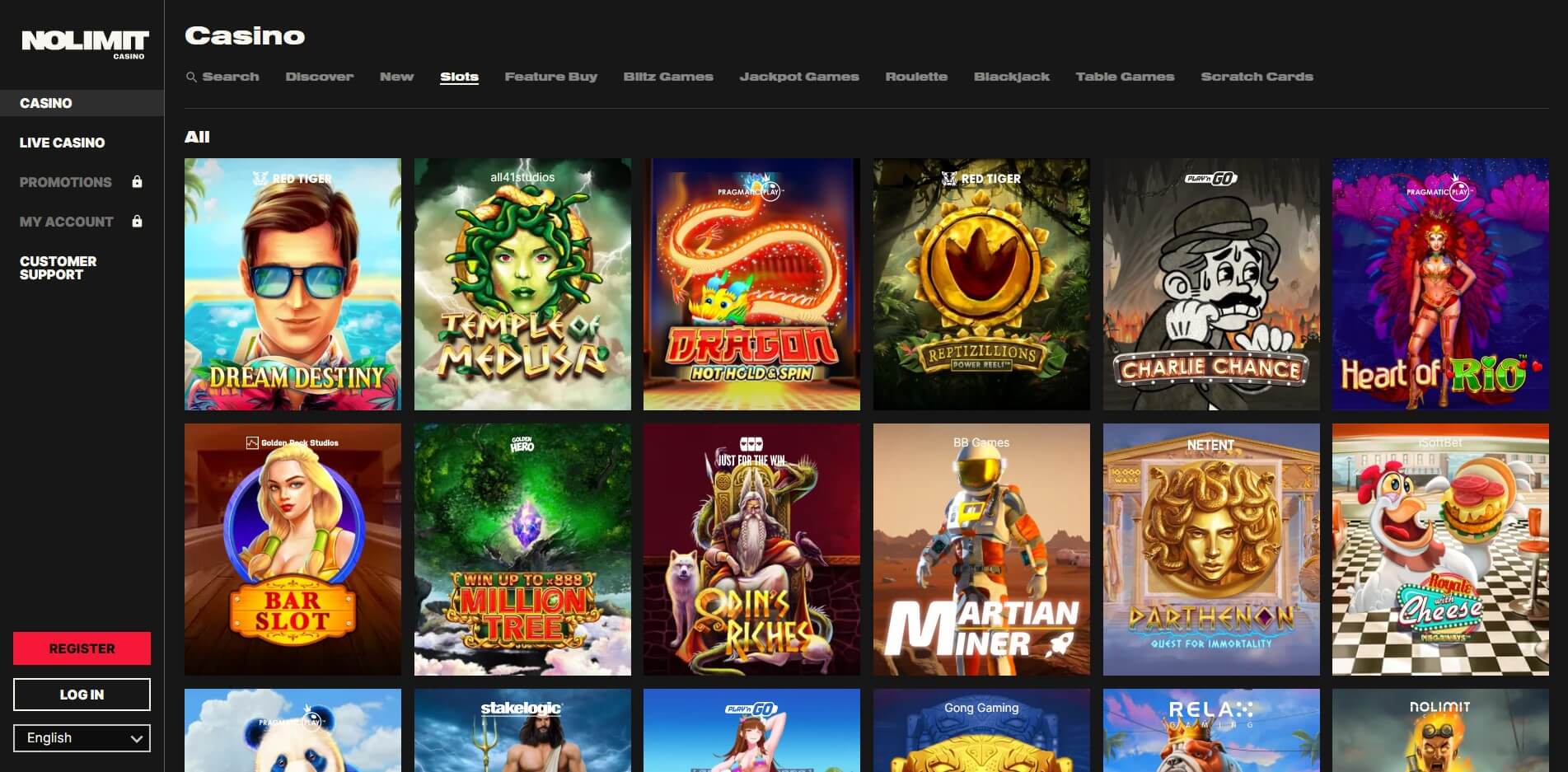The width and height of the screenshot is (1568, 772).
Task: Open the Dream Destiny slot game
Action: [293, 284]
